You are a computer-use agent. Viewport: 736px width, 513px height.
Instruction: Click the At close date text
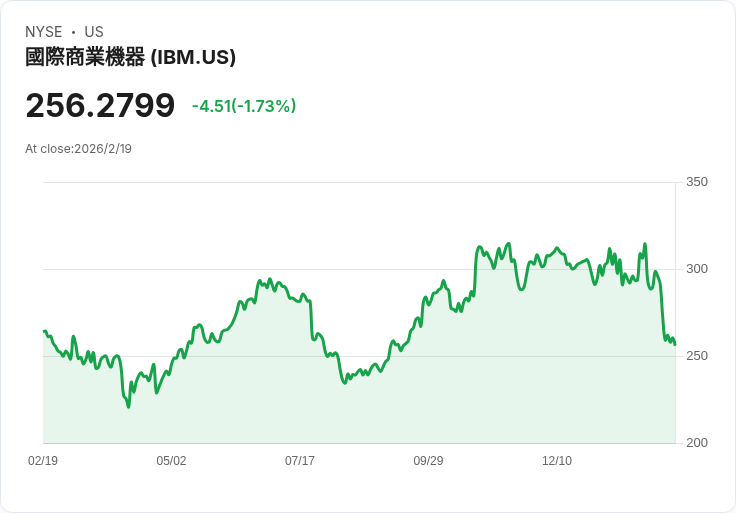pyautogui.click(x=78, y=149)
